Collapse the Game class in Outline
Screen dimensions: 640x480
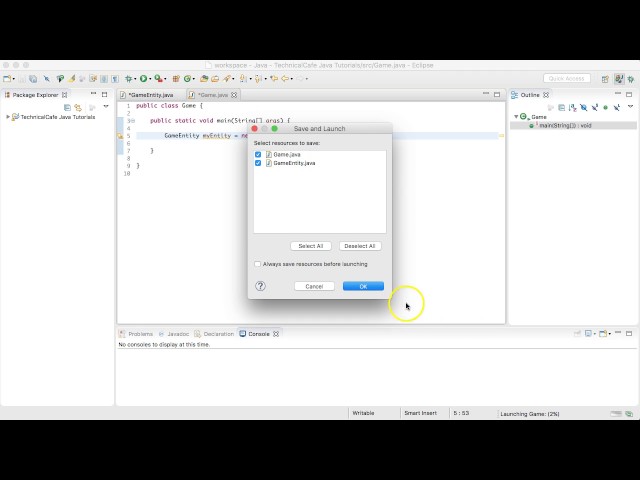[516, 117]
